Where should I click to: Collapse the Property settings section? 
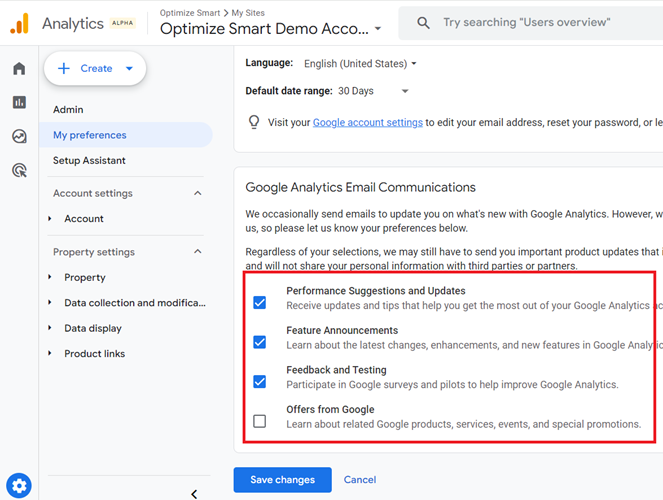(197, 251)
